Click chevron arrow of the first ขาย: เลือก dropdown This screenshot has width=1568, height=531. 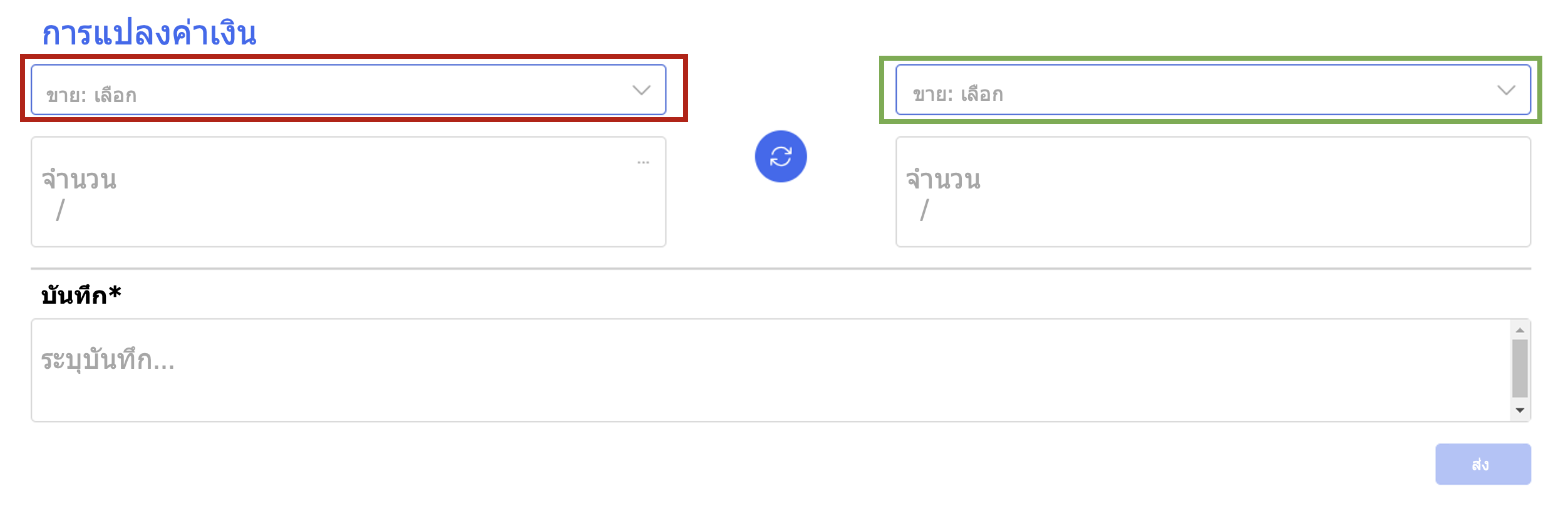pos(641,90)
